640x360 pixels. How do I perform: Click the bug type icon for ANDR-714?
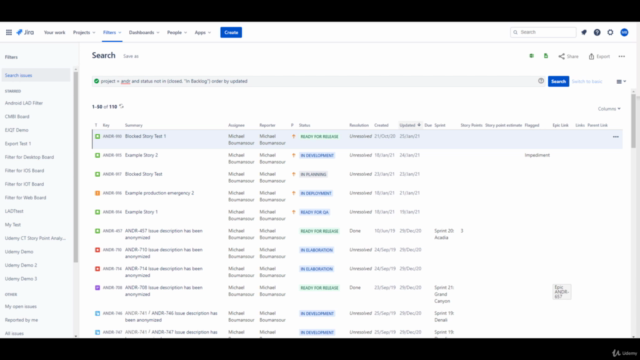point(98,269)
